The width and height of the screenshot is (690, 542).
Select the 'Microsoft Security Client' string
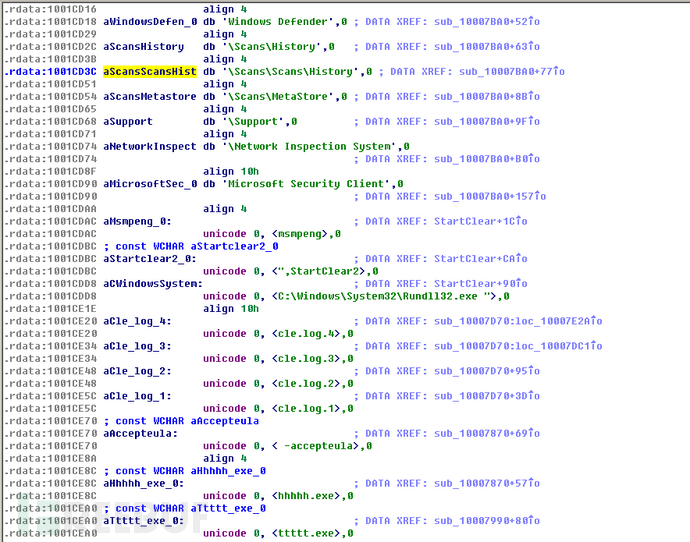[x=306, y=184]
